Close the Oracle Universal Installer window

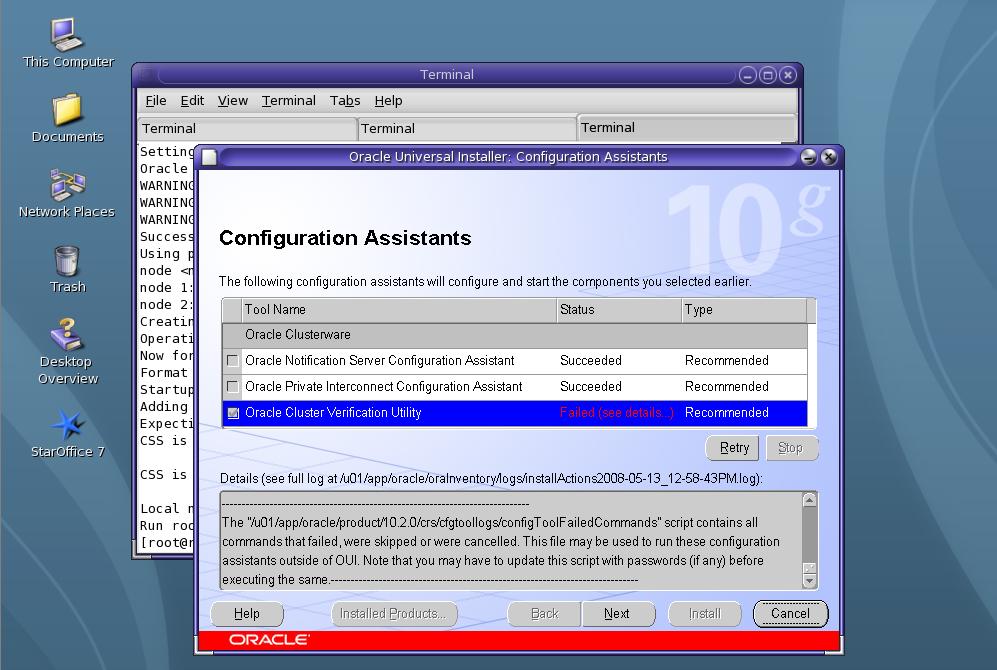(x=829, y=157)
